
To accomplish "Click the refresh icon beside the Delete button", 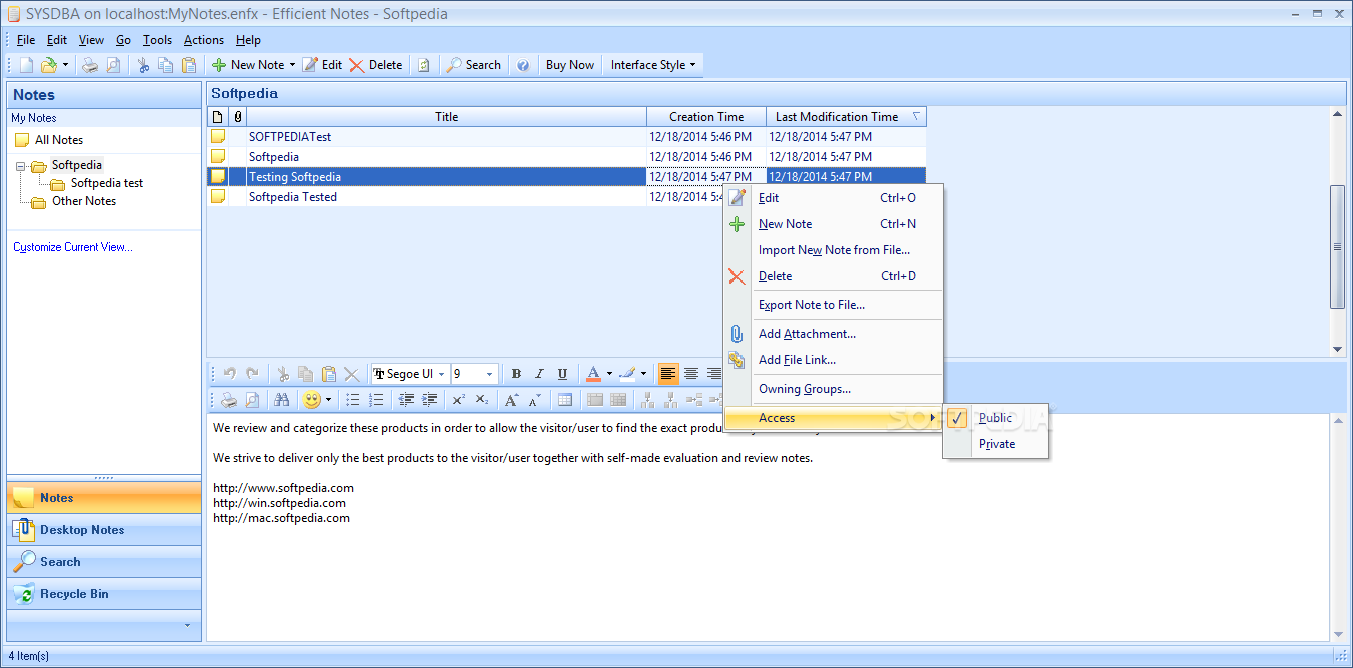I will point(424,65).
